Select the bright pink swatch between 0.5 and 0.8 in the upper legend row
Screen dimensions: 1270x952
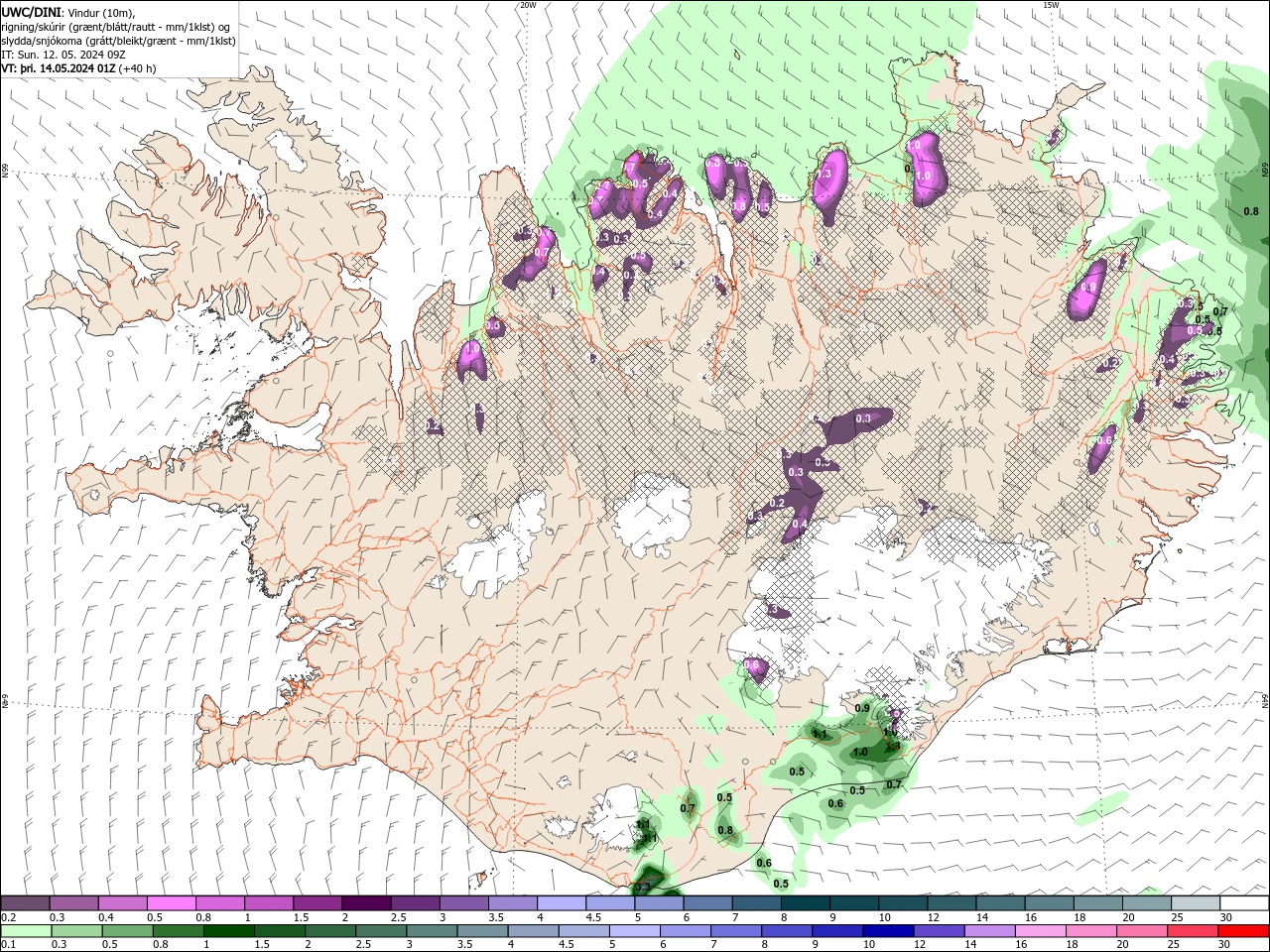click(171, 903)
